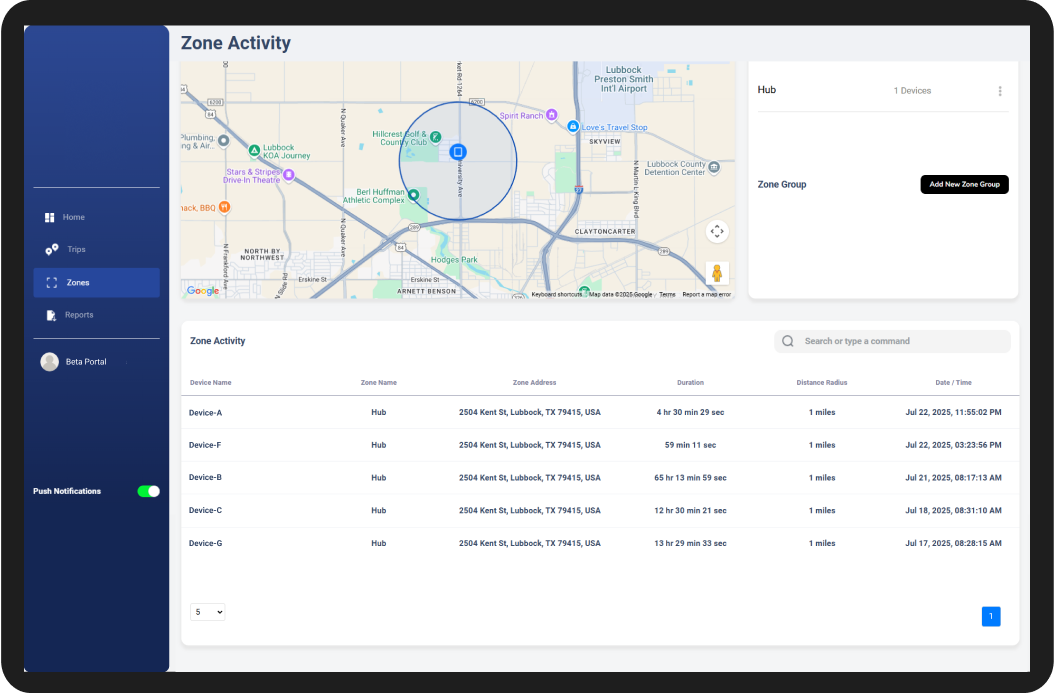Click Device-A row zone address
Viewport: 1054px width, 693px height.
coord(530,412)
